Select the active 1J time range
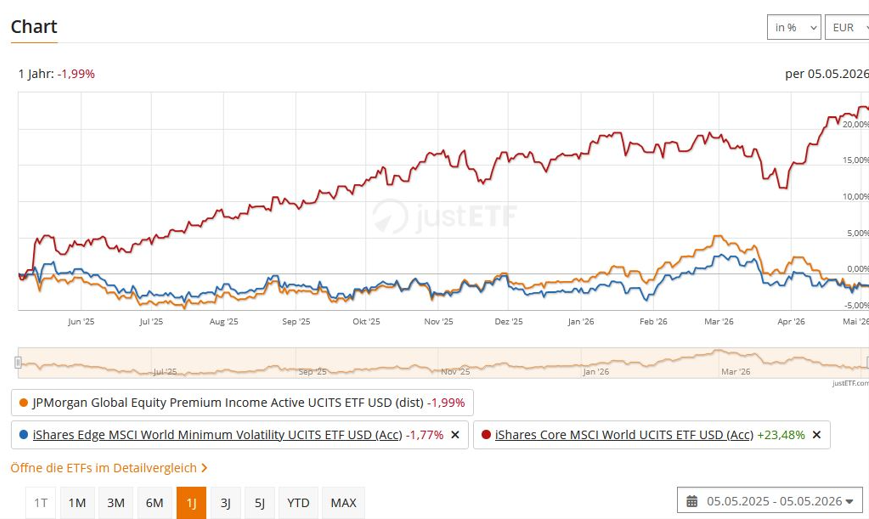 coord(191,503)
